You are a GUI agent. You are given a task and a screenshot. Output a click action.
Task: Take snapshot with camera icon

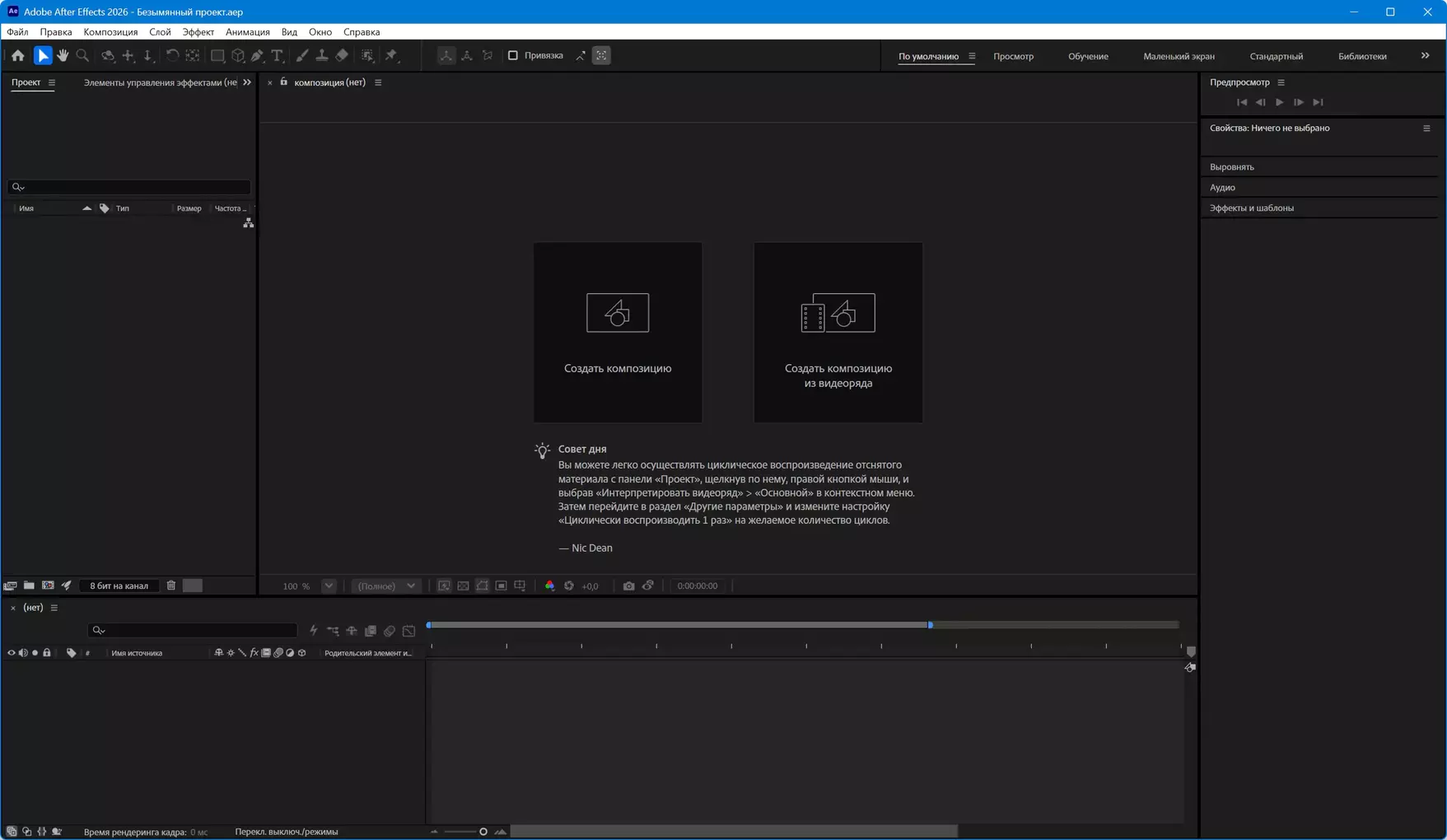click(x=628, y=586)
